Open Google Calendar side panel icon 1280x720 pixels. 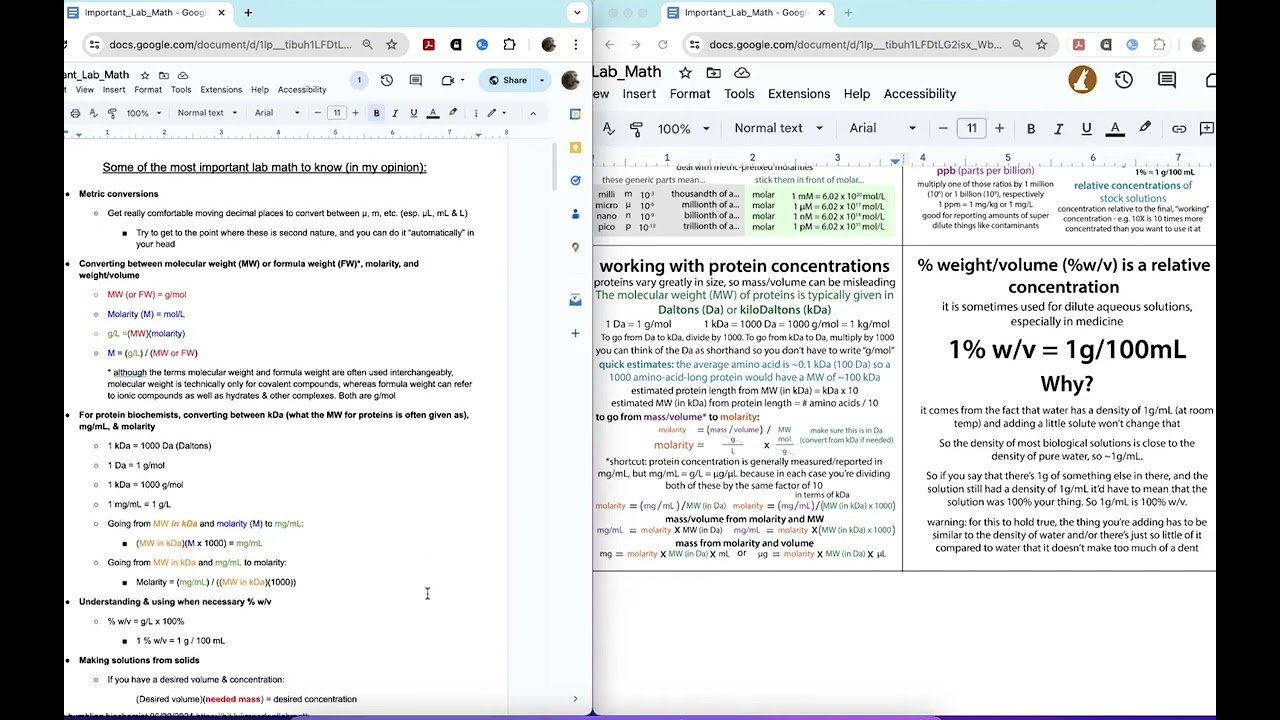click(575, 114)
